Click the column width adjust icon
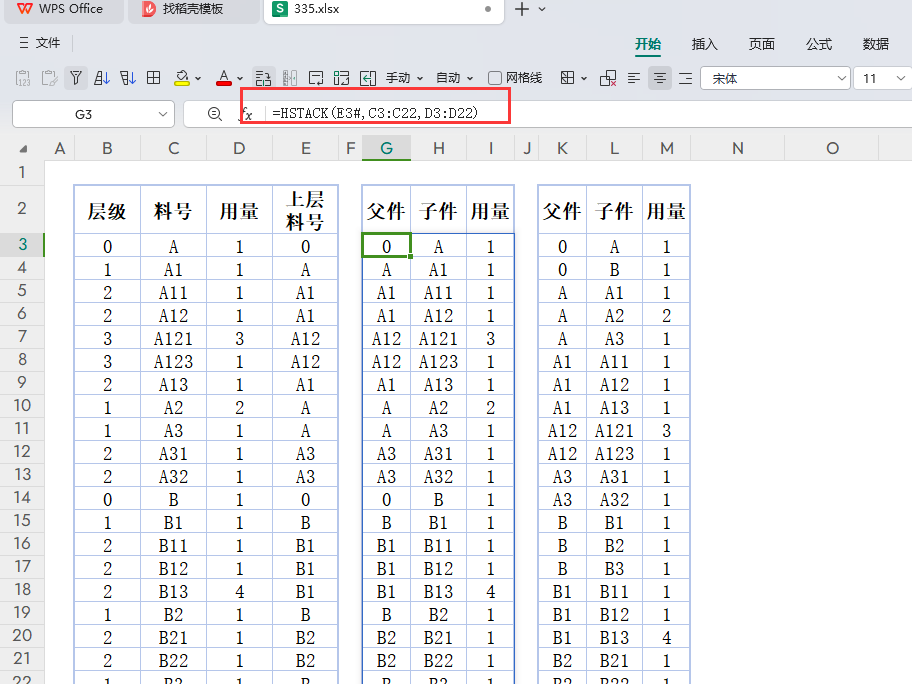The image size is (912, 684). pyautogui.click(x=290, y=78)
